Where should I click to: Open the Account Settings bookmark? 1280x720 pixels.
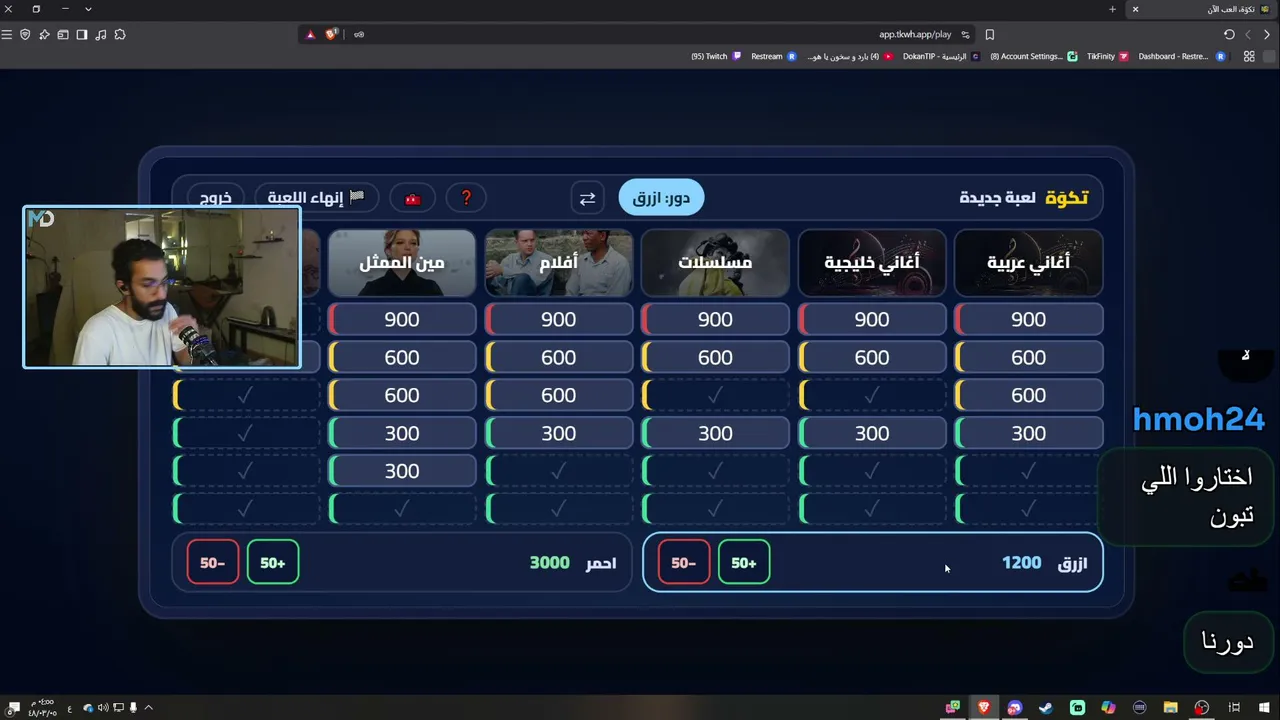1033,57
